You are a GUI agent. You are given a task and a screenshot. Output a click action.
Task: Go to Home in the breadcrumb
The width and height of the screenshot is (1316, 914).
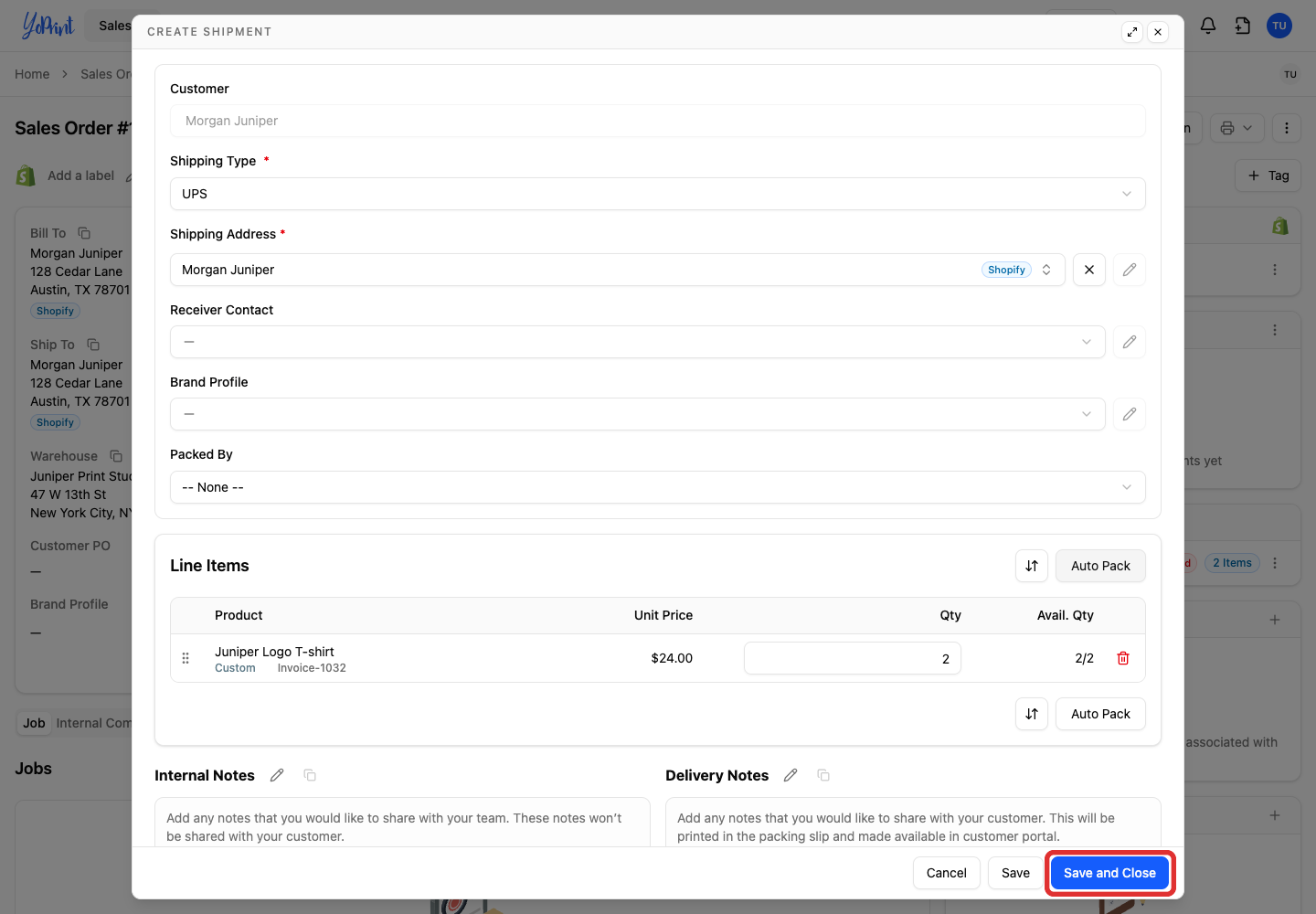pyautogui.click(x=32, y=74)
